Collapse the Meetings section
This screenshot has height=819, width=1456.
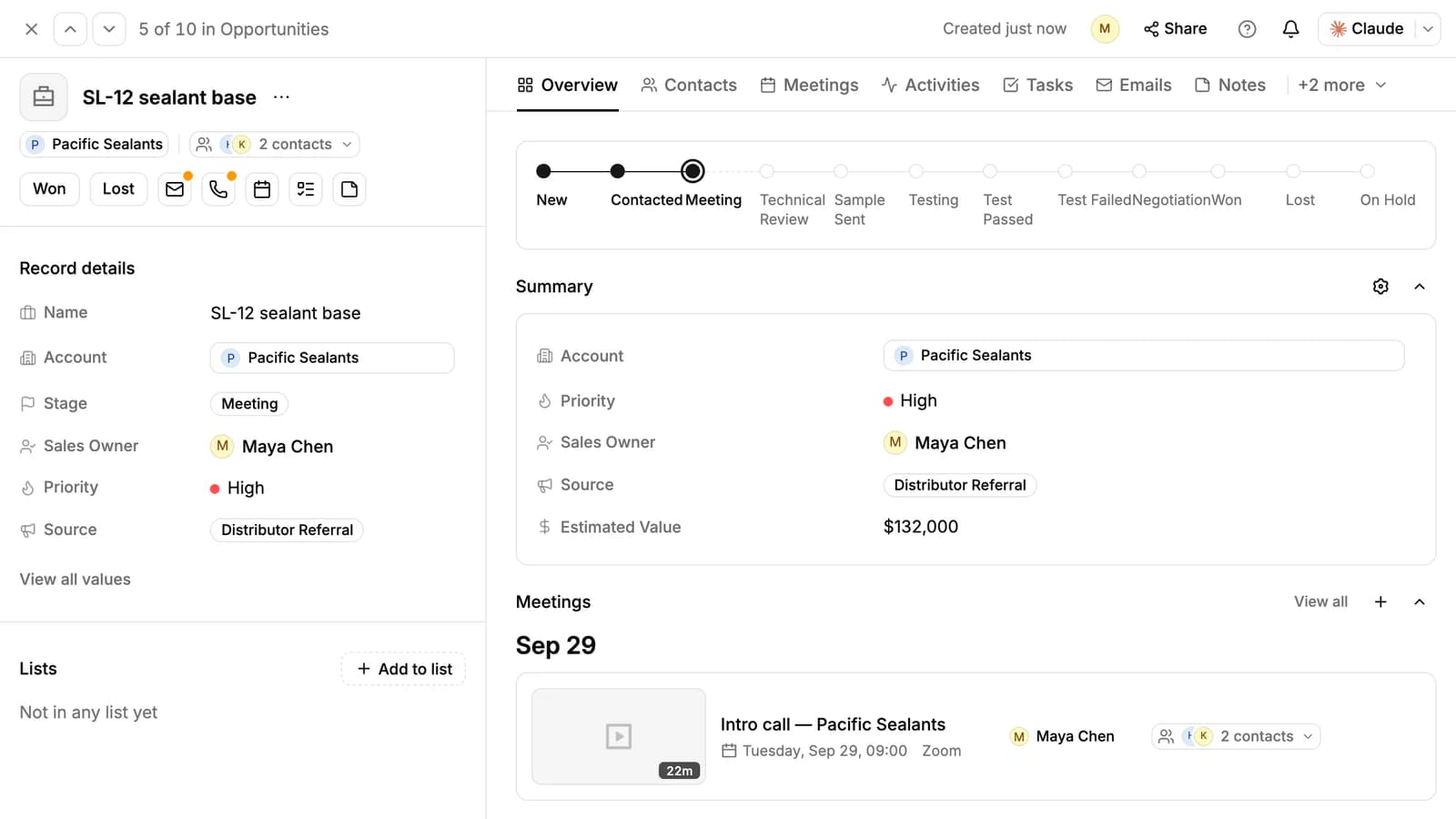(x=1420, y=602)
